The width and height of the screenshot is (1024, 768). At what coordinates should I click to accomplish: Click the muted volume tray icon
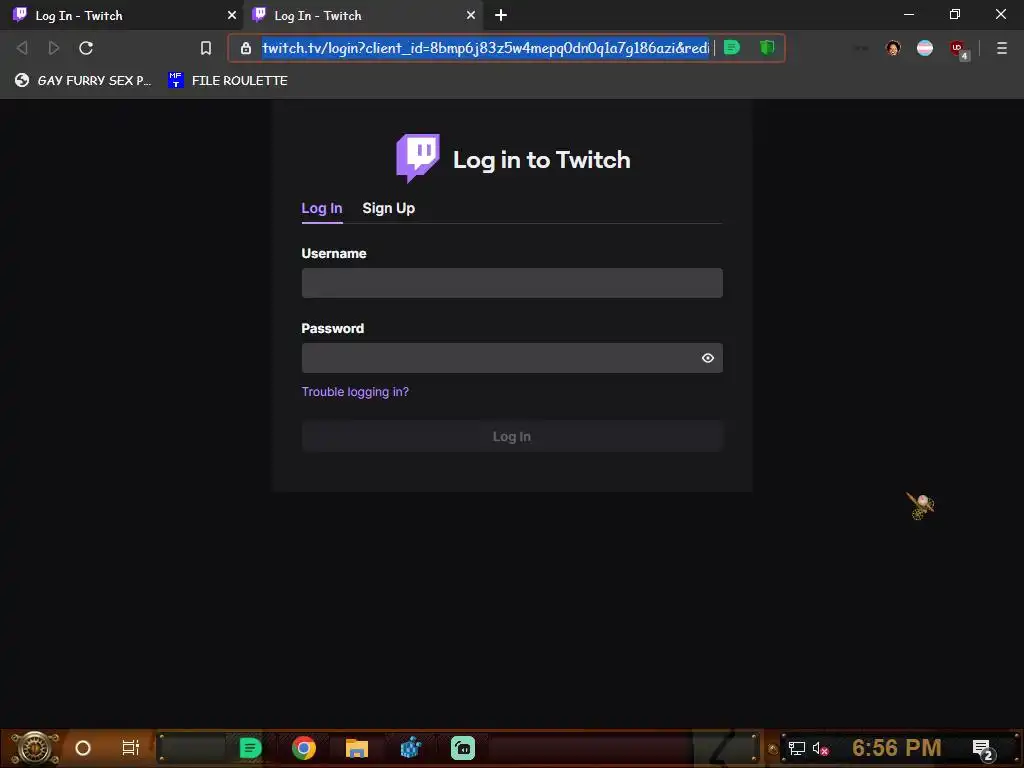click(x=820, y=748)
